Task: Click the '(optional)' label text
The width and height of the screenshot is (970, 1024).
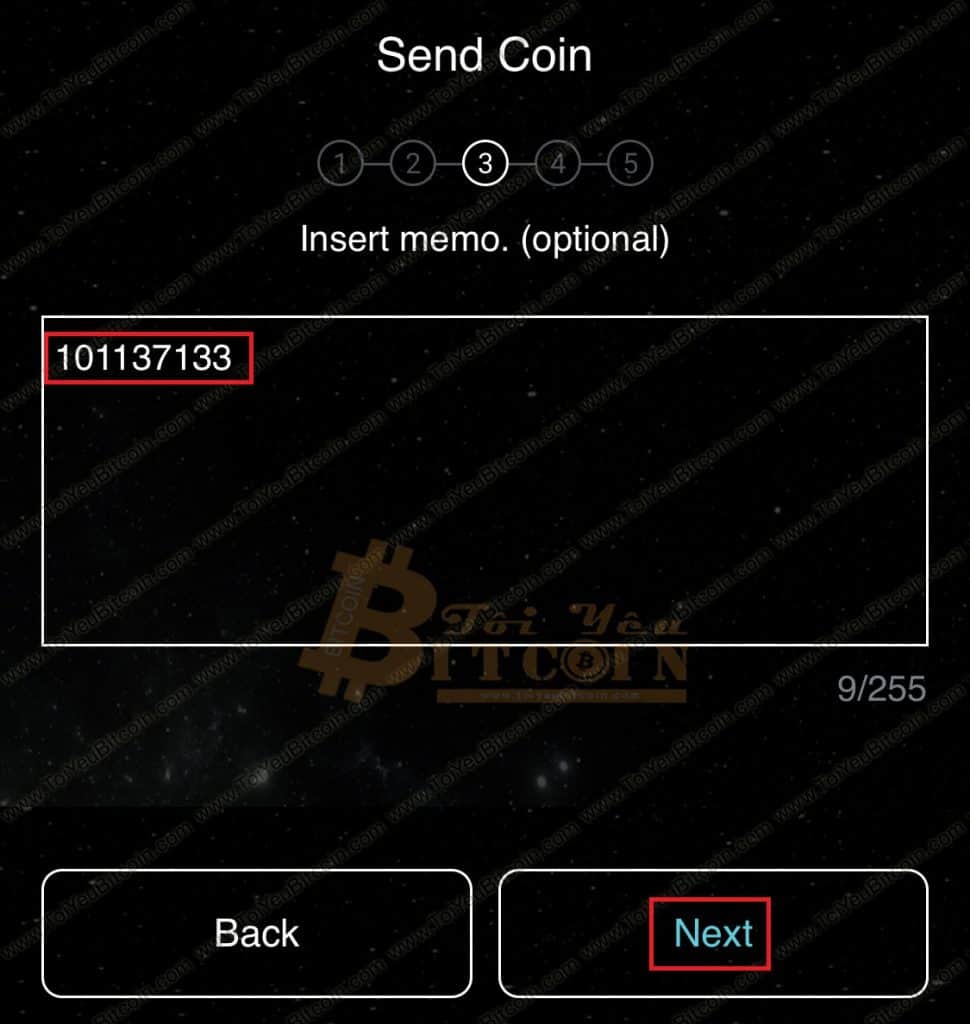Action: pyautogui.click(x=595, y=240)
